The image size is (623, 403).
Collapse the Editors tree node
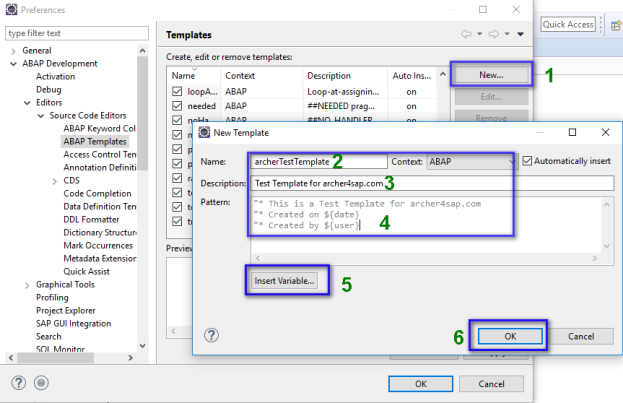click(x=27, y=103)
